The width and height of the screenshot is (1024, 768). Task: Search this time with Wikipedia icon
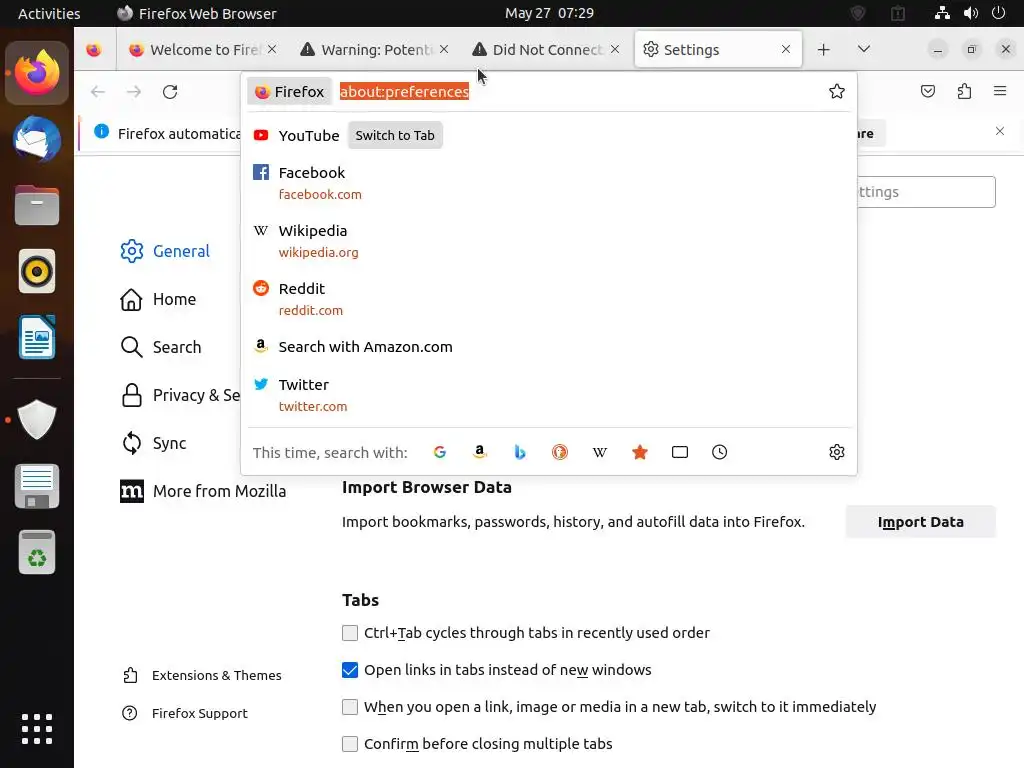tap(600, 452)
